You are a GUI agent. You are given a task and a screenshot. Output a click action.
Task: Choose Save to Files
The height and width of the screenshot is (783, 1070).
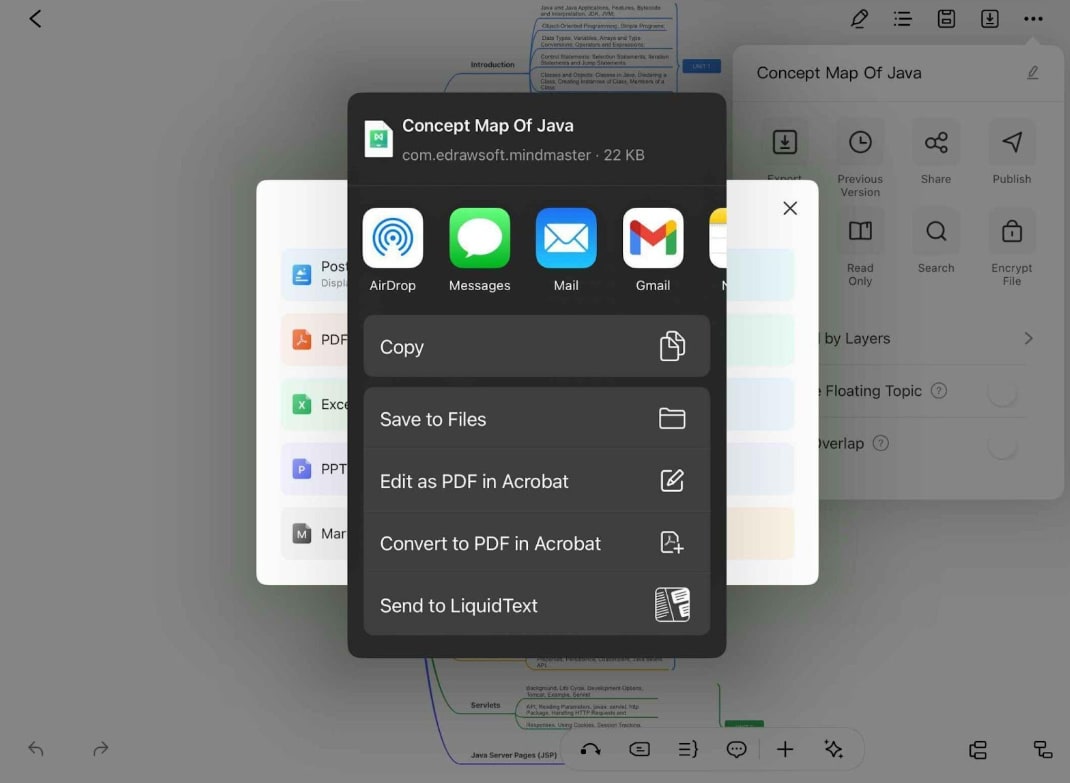pyautogui.click(x=536, y=418)
